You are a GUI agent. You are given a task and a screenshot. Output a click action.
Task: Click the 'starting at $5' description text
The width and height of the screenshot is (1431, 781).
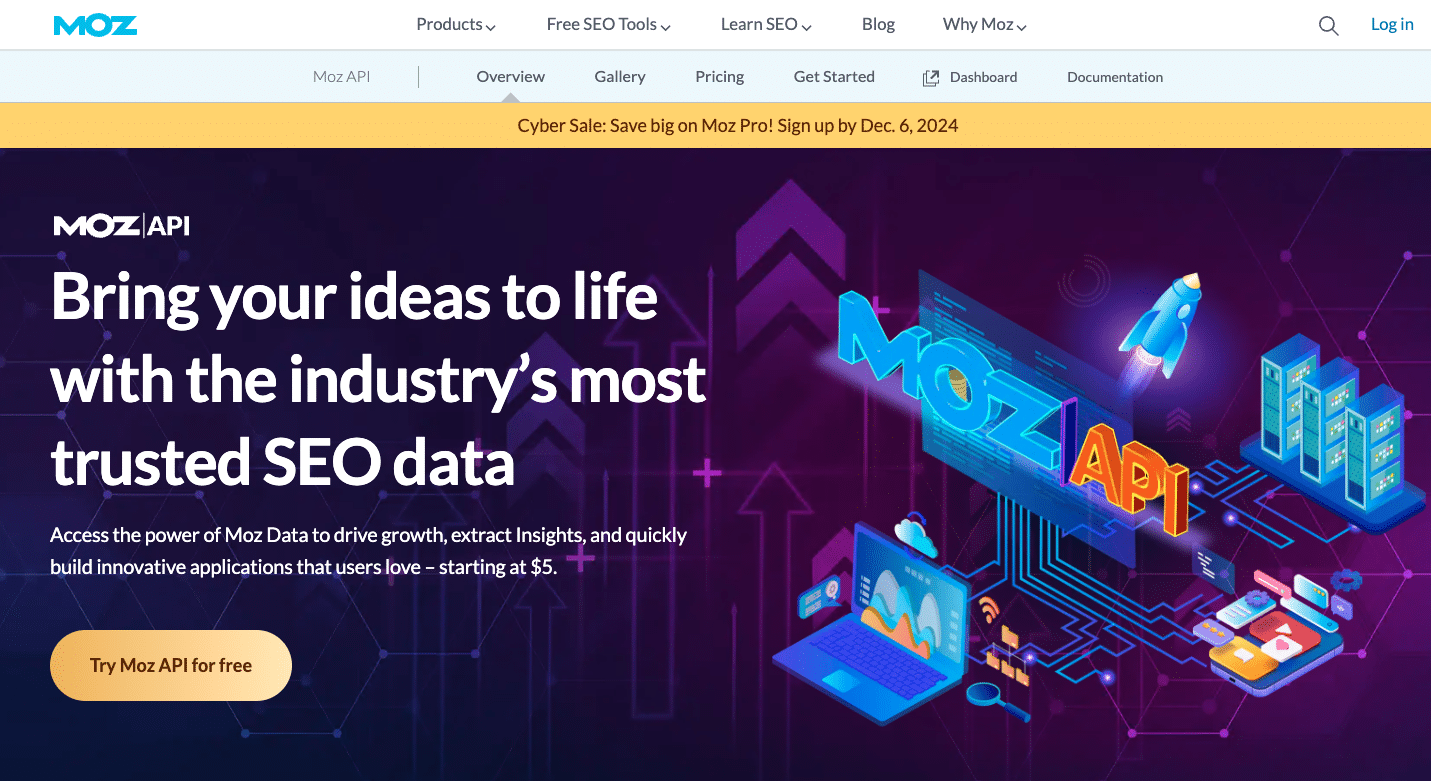tap(369, 551)
